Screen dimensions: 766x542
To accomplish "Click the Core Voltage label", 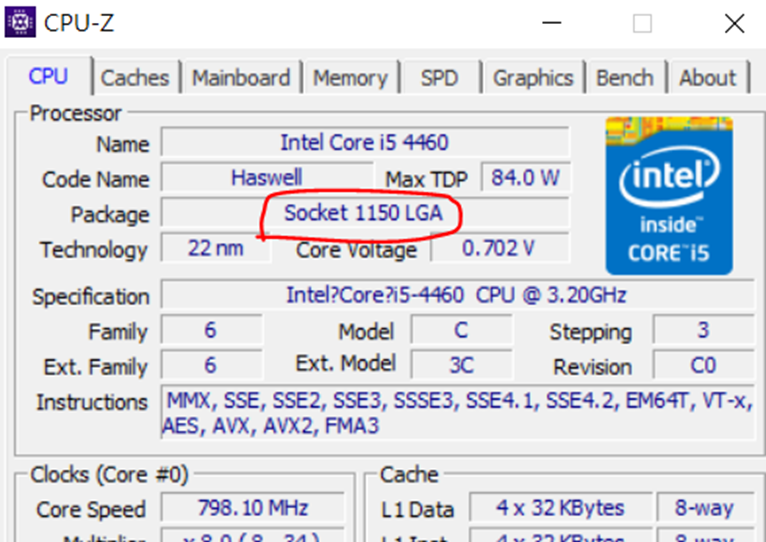I will [356, 250].
